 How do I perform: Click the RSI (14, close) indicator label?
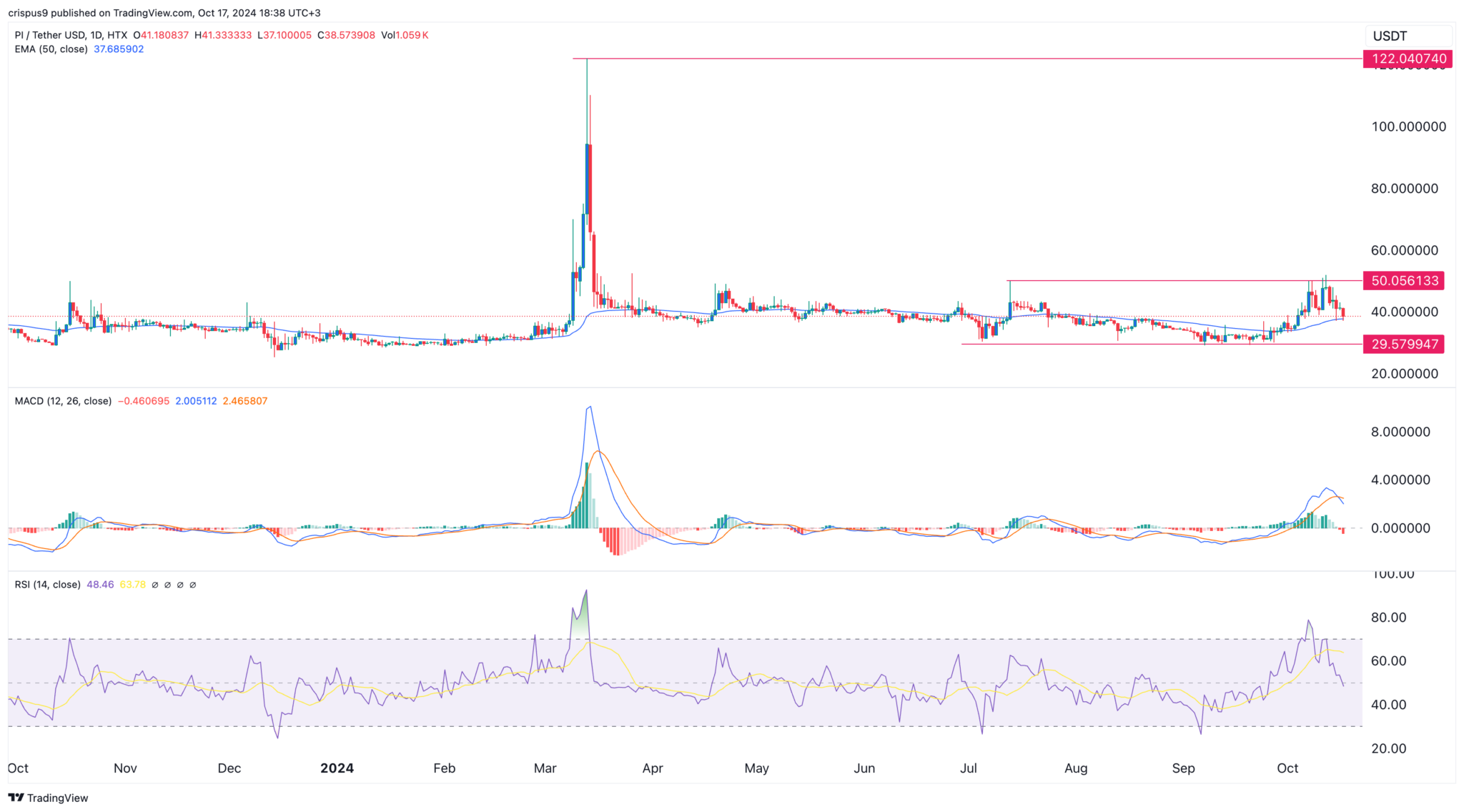[46, 584]
